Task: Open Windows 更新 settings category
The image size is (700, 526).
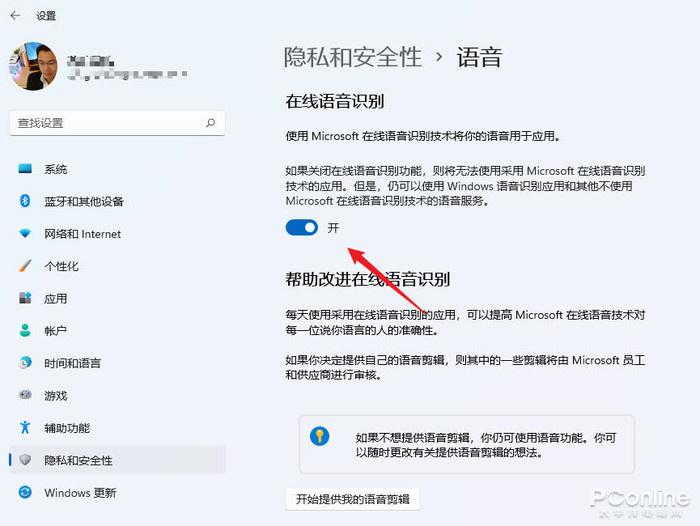Action: tap(117, 493)
